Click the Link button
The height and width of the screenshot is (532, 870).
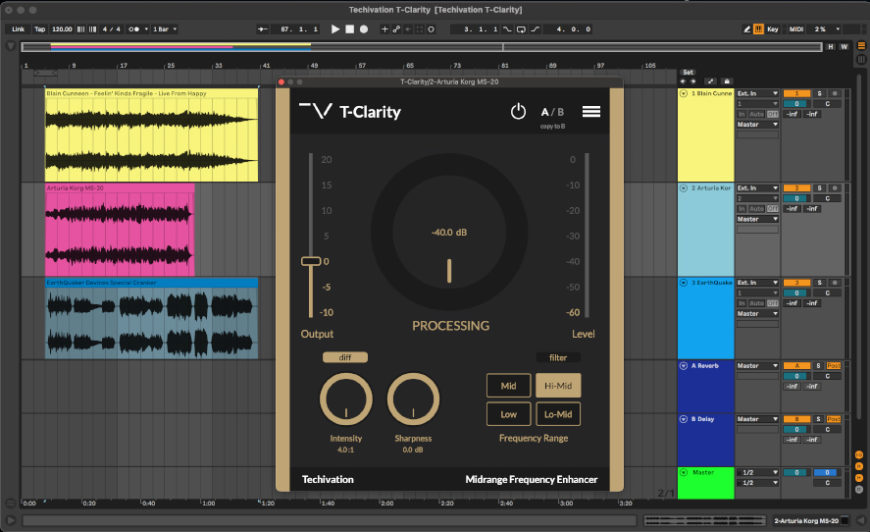click(x=18, y=29)
